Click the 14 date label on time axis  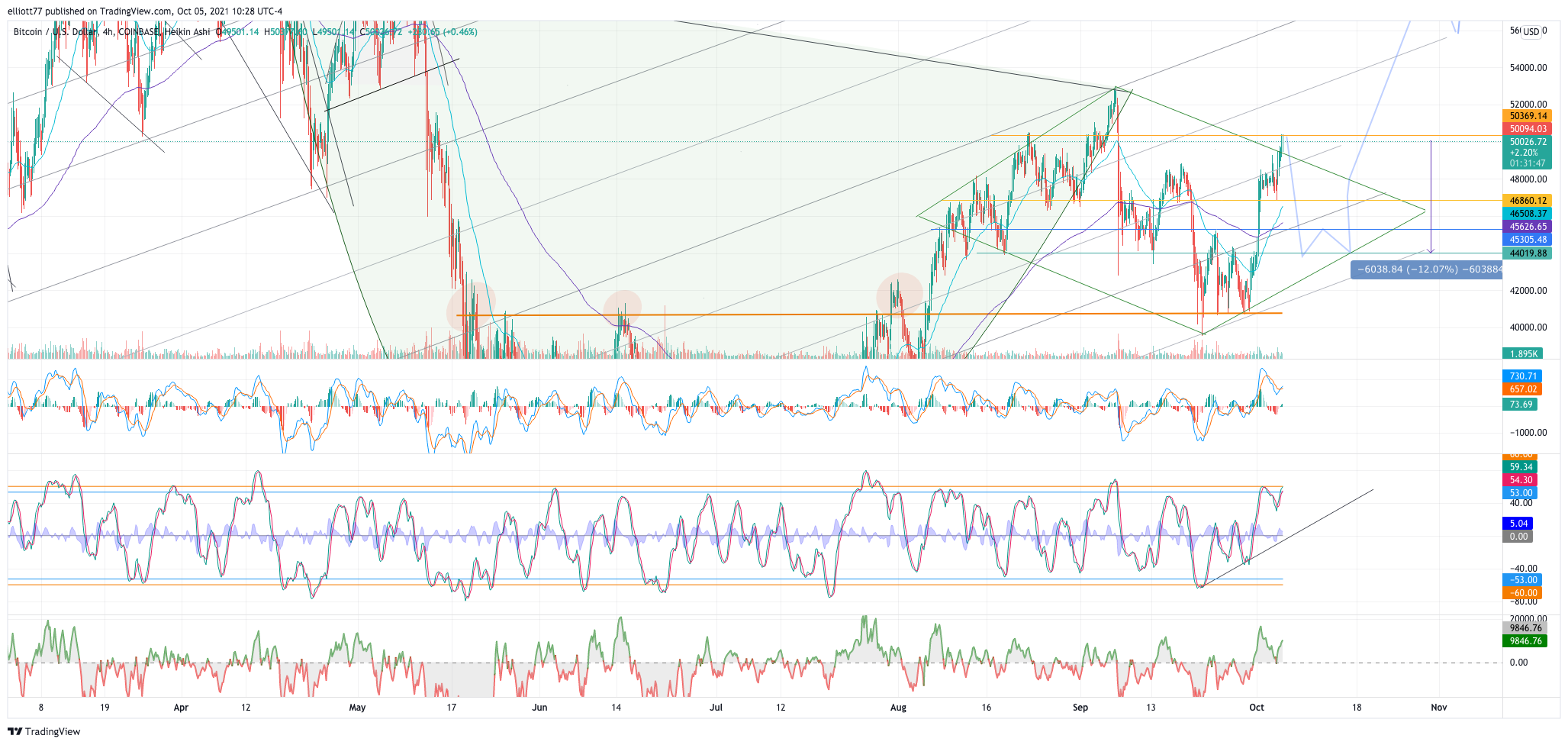point(616,708)
